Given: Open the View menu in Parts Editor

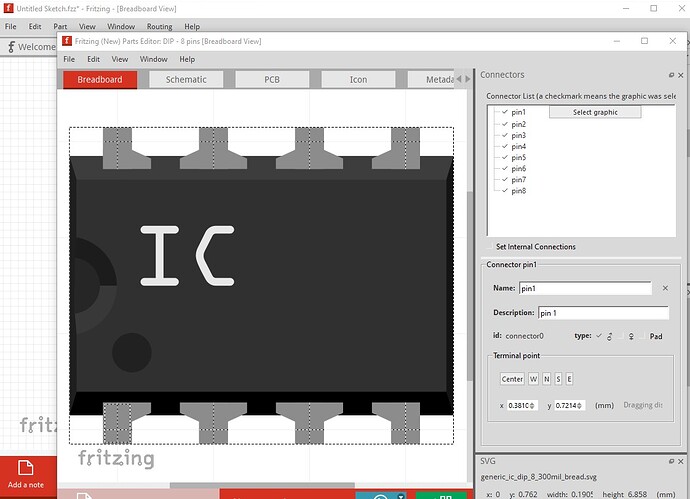Looking at the screenshot, I should click(120, 59).
